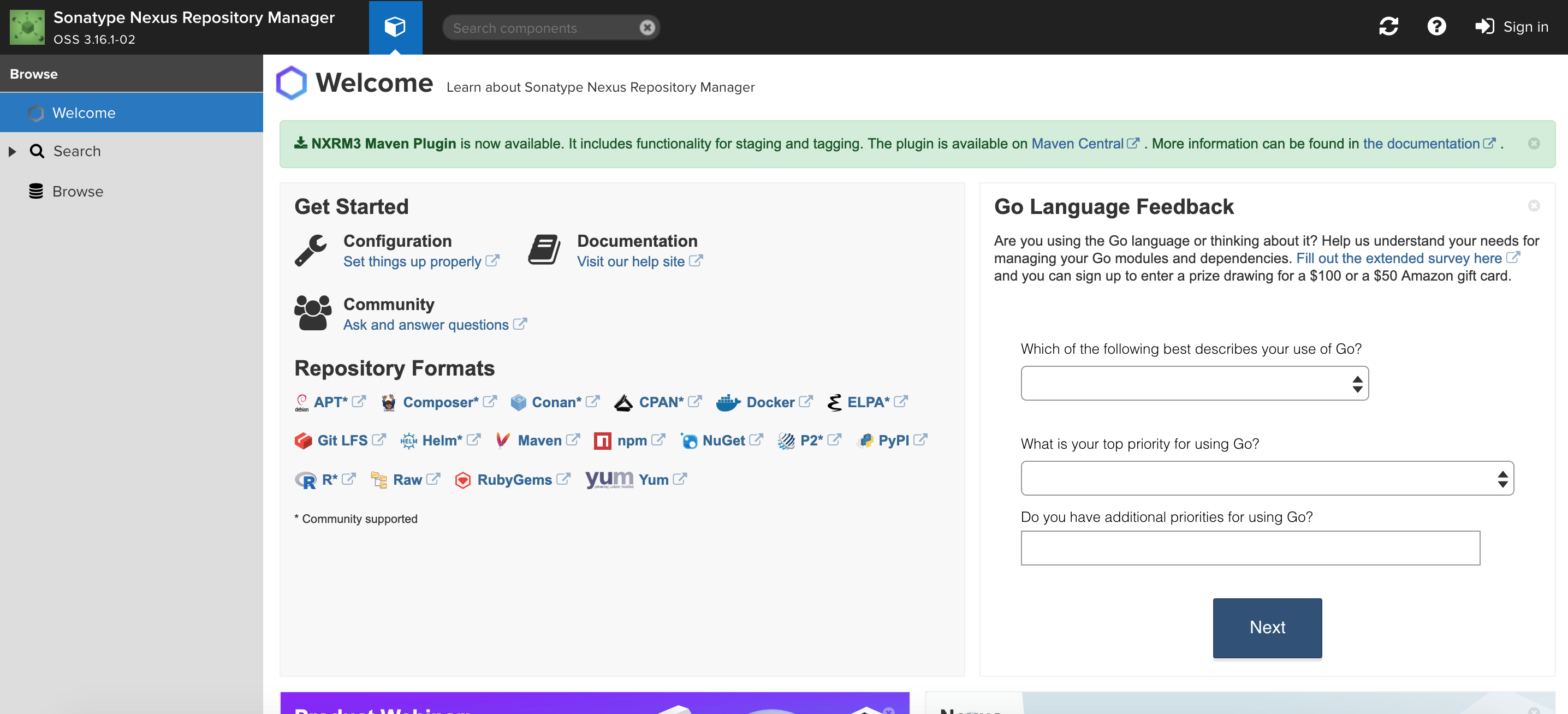This screenshot has width=1568, height=714.
Task: Open Ask and answer questions link
Action: (425, 325)
